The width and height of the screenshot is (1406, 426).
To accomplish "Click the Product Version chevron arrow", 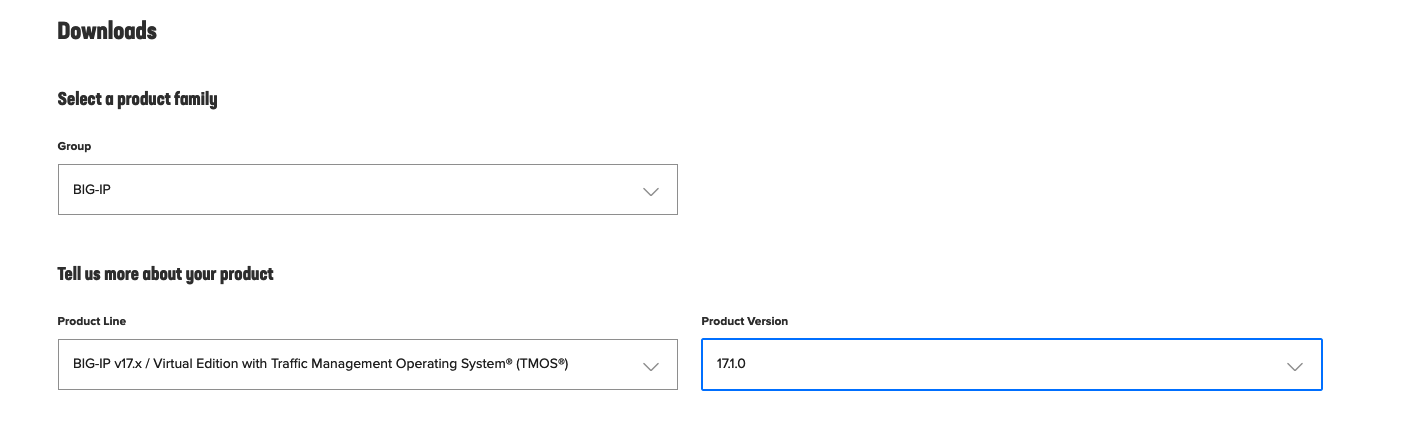I will point(1295,366).
